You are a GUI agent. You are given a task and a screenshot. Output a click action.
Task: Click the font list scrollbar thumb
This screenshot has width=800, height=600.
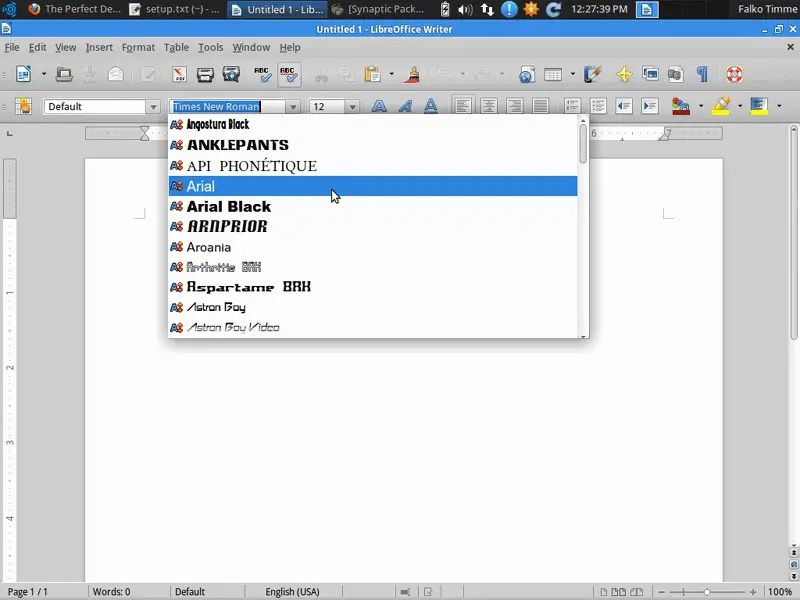coord(583,144)
